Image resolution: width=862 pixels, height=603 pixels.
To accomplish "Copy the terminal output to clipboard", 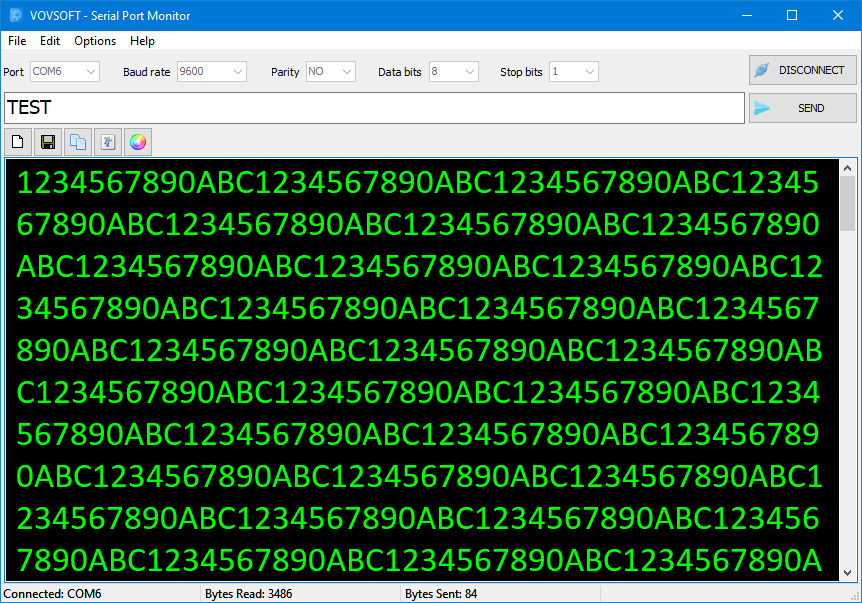I will pyautogui.click(x=77, y=141).
